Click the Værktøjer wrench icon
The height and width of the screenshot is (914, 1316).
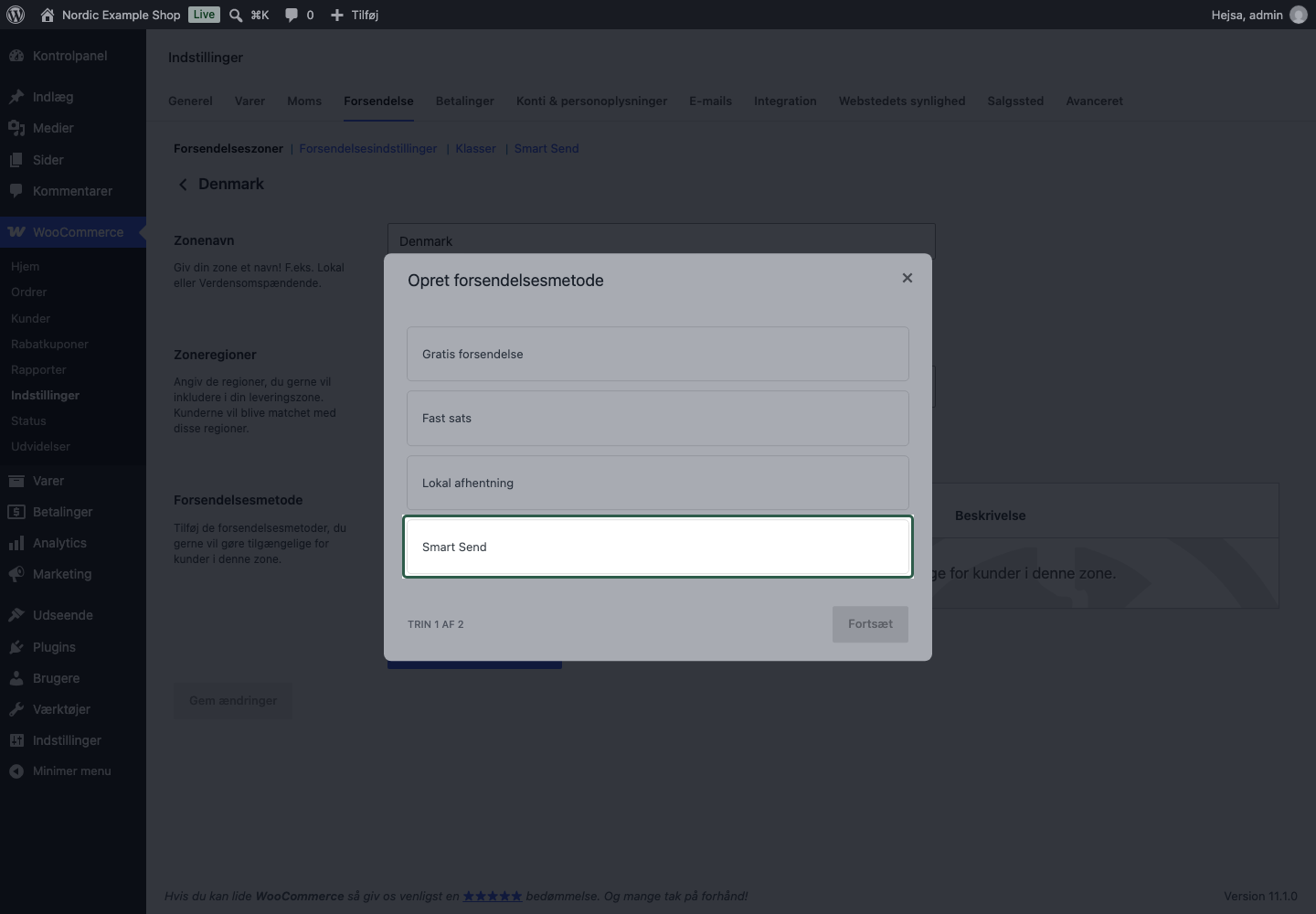coord(16,709)
